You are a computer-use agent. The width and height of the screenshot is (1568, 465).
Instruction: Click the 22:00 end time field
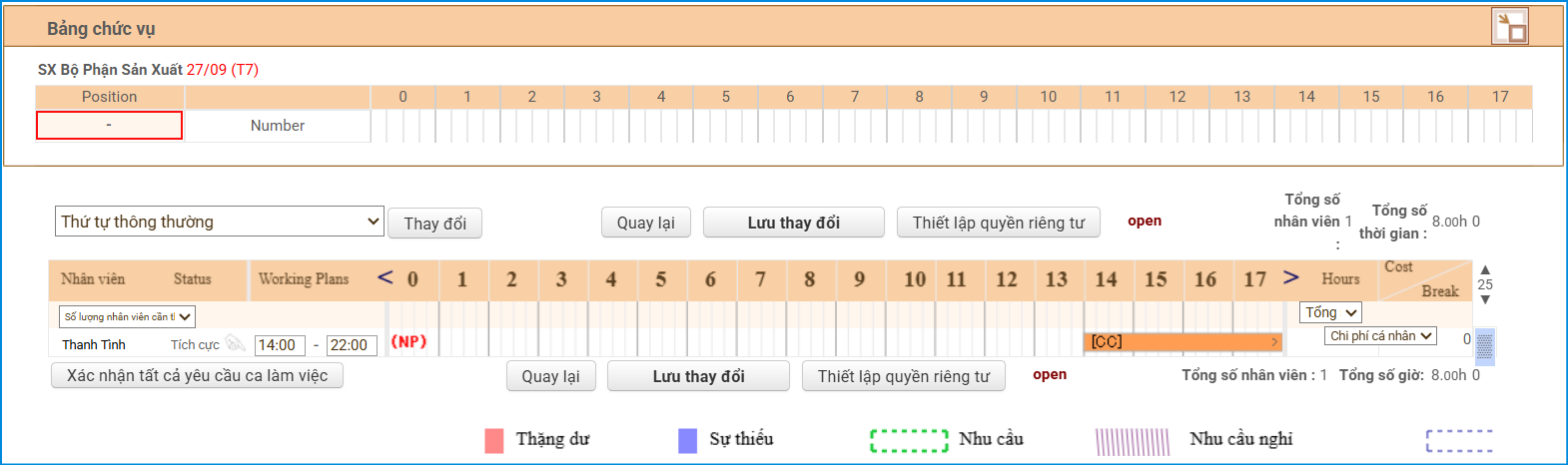pos(351,345)
